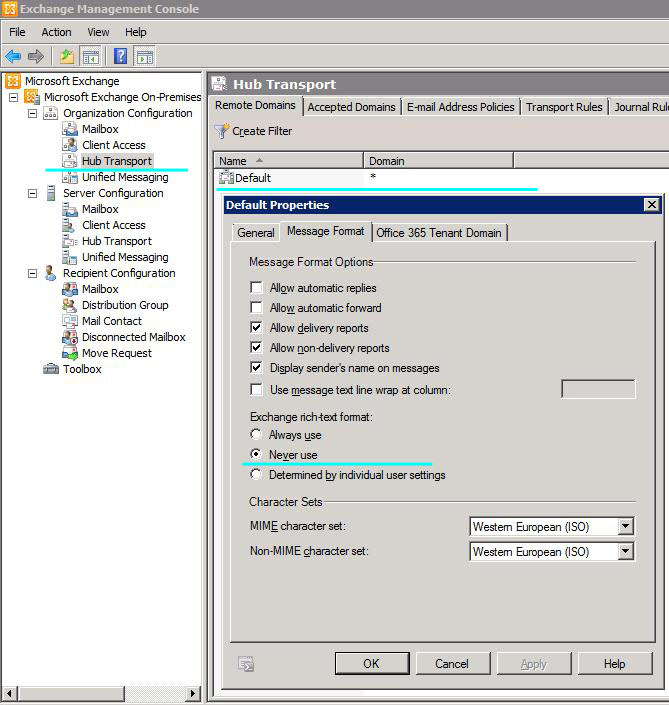Collapse the Microsoft Exchange On-Premises node
Image resolution: width=669 pixels, height=705 pixels.
tap(13, 97)
